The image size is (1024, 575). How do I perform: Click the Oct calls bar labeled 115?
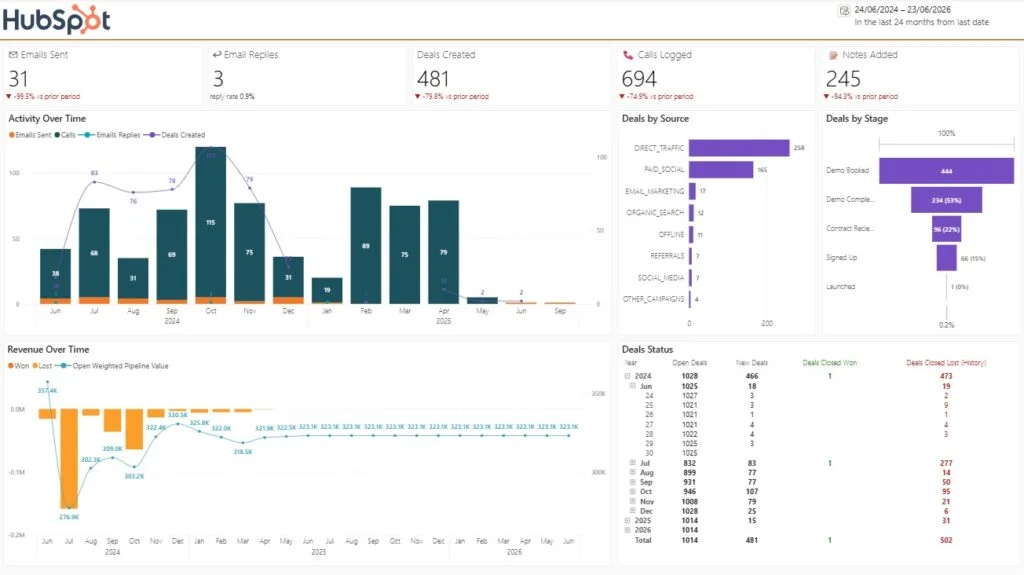[210, 222]
